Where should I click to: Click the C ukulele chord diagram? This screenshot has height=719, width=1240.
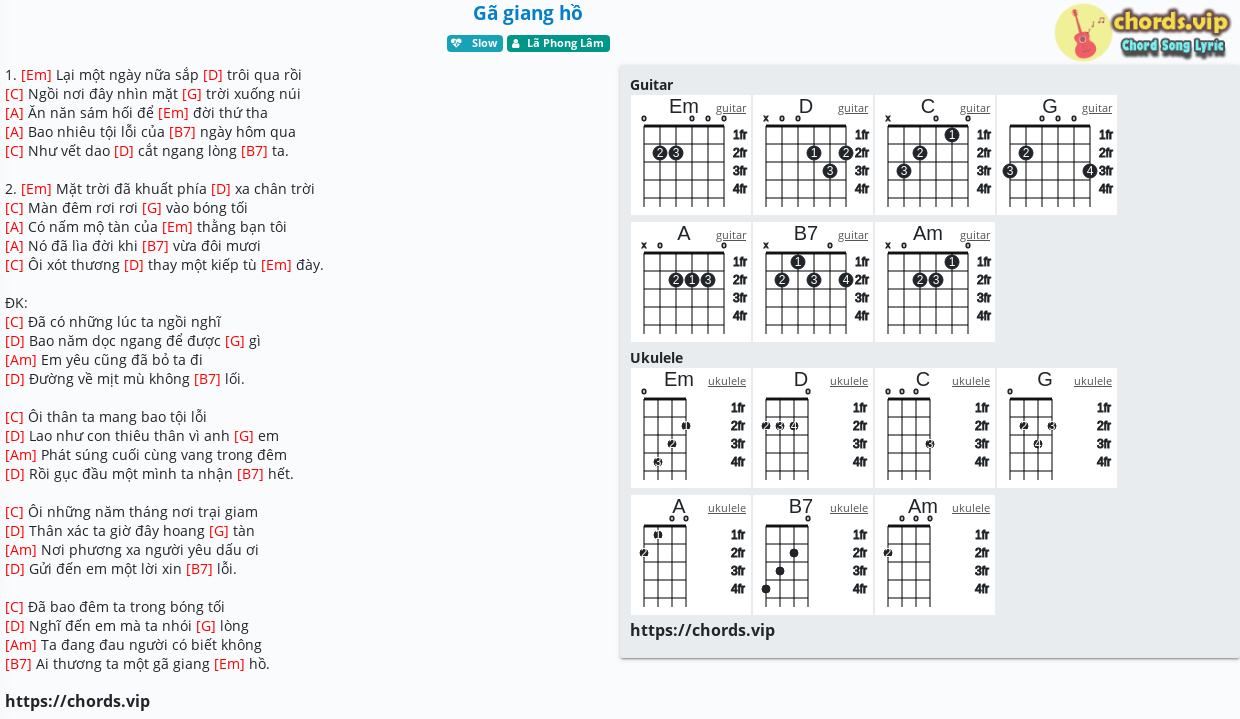935,428
